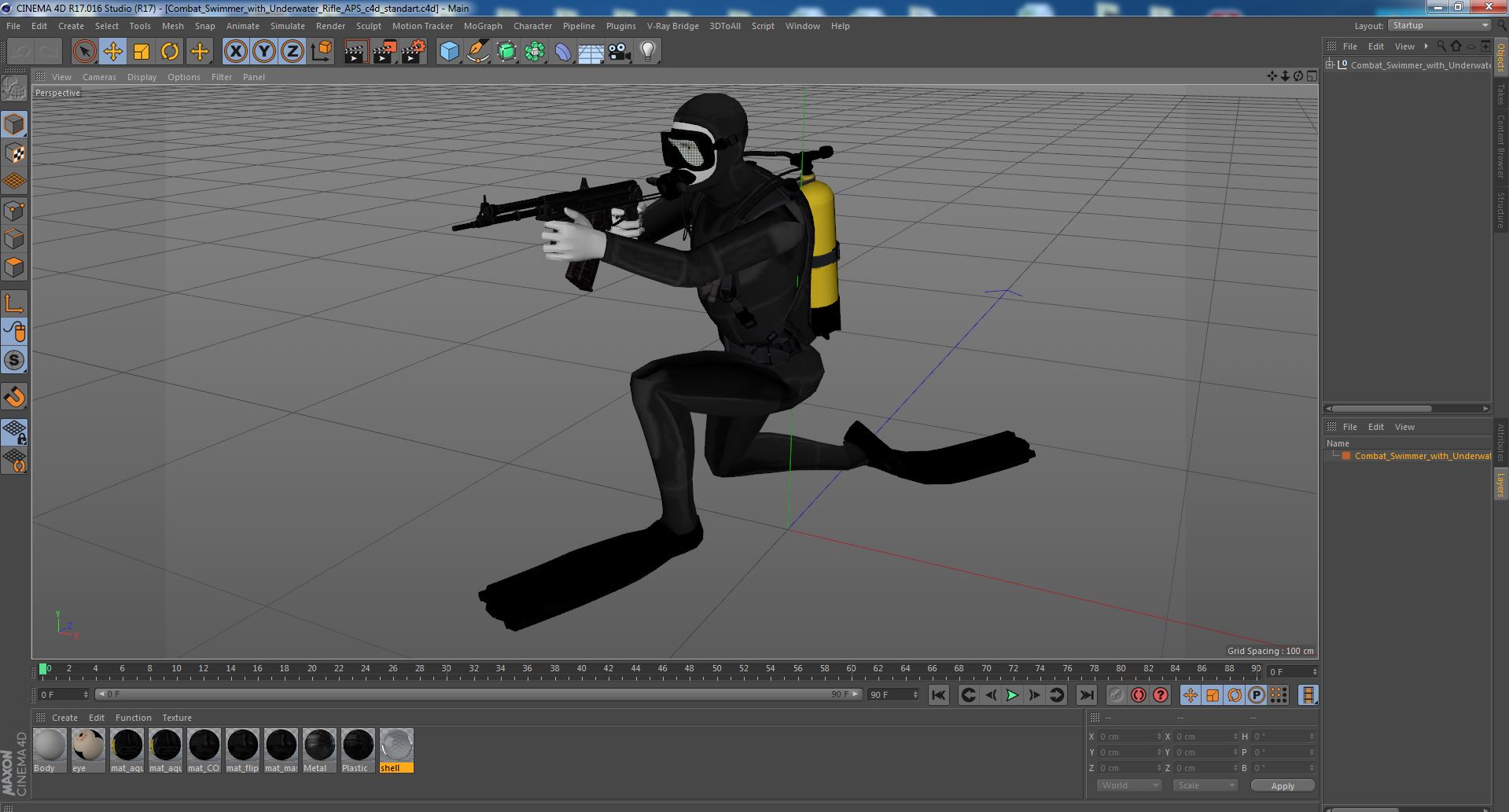This screenshot has height=812, width=1509.
Task: Switch to Edges mode
Action: (14, 239)
